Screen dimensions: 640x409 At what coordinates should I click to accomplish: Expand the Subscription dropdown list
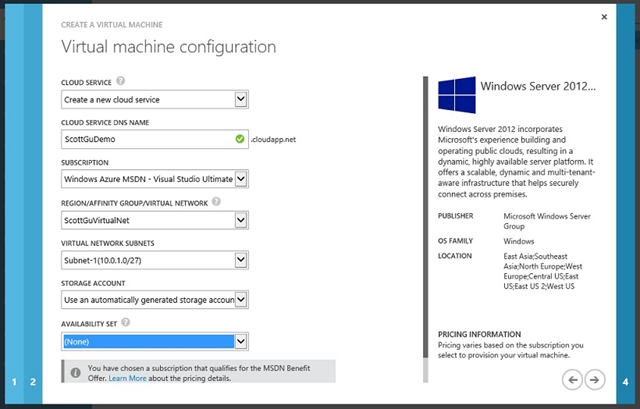pyautogui.click(x=155, y=179)
